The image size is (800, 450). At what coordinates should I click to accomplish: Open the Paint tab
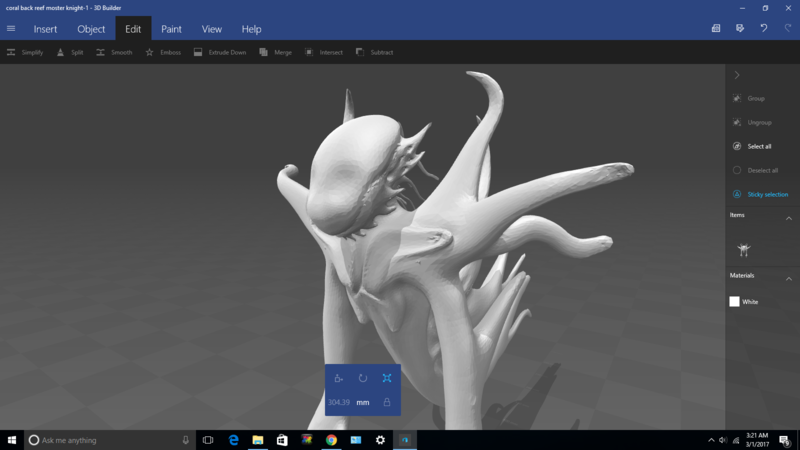point(171,29)
